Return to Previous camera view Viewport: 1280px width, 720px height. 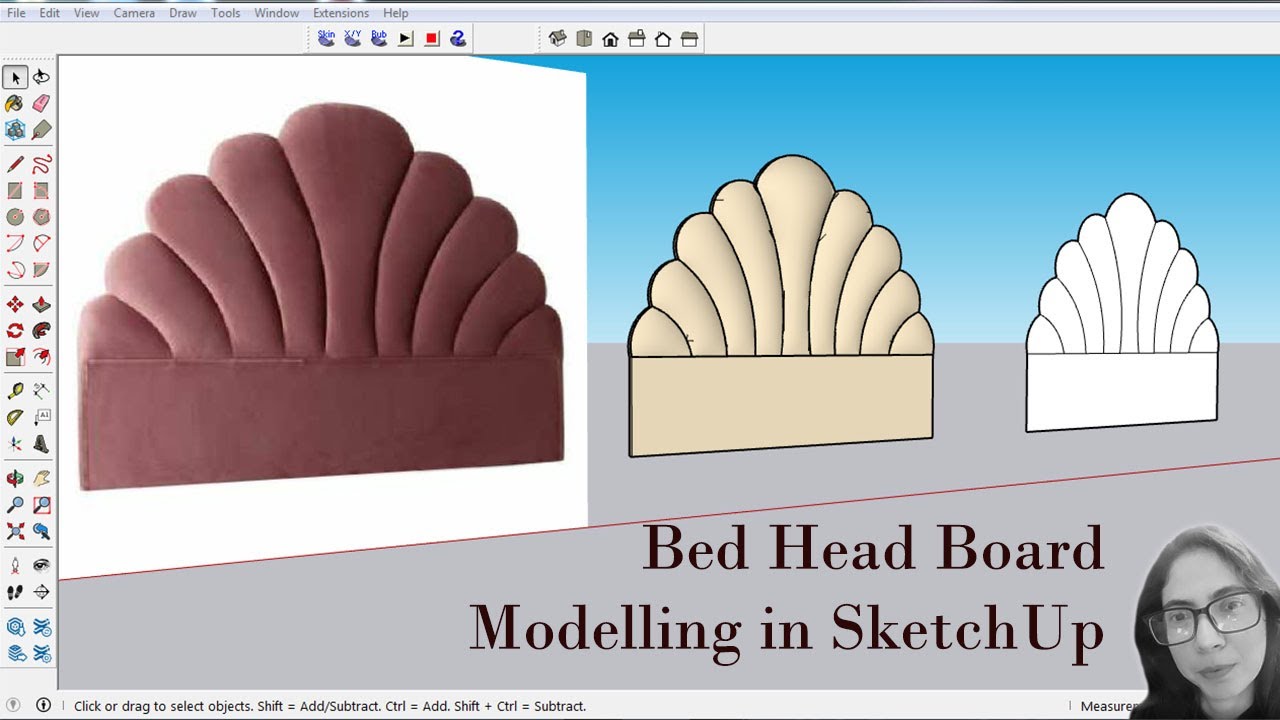pyautogui.click(x=41, y=531)
